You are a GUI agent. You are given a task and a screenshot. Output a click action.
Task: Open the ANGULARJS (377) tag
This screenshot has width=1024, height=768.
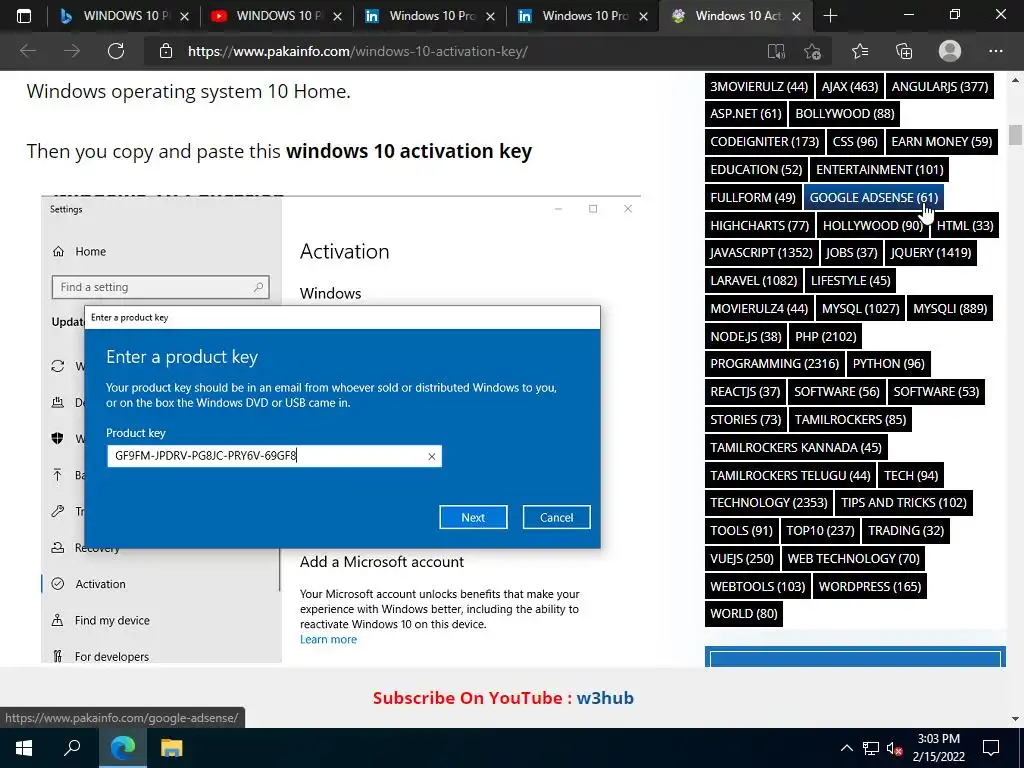[x=940, y=86]
